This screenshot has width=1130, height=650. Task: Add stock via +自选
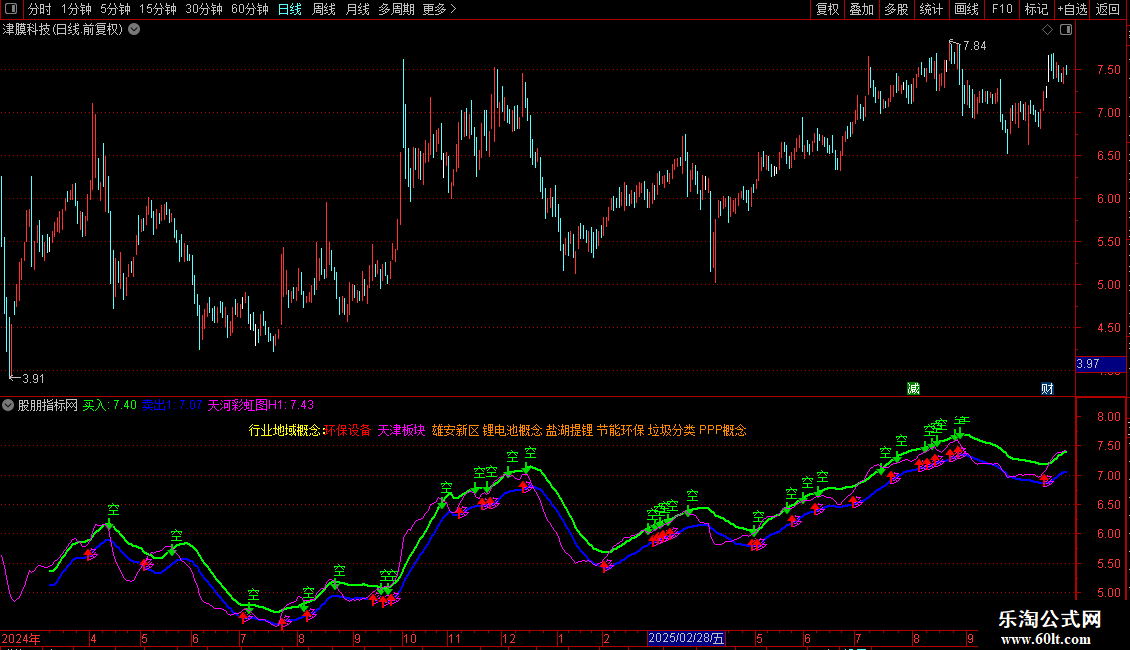tap(1072, 9)
